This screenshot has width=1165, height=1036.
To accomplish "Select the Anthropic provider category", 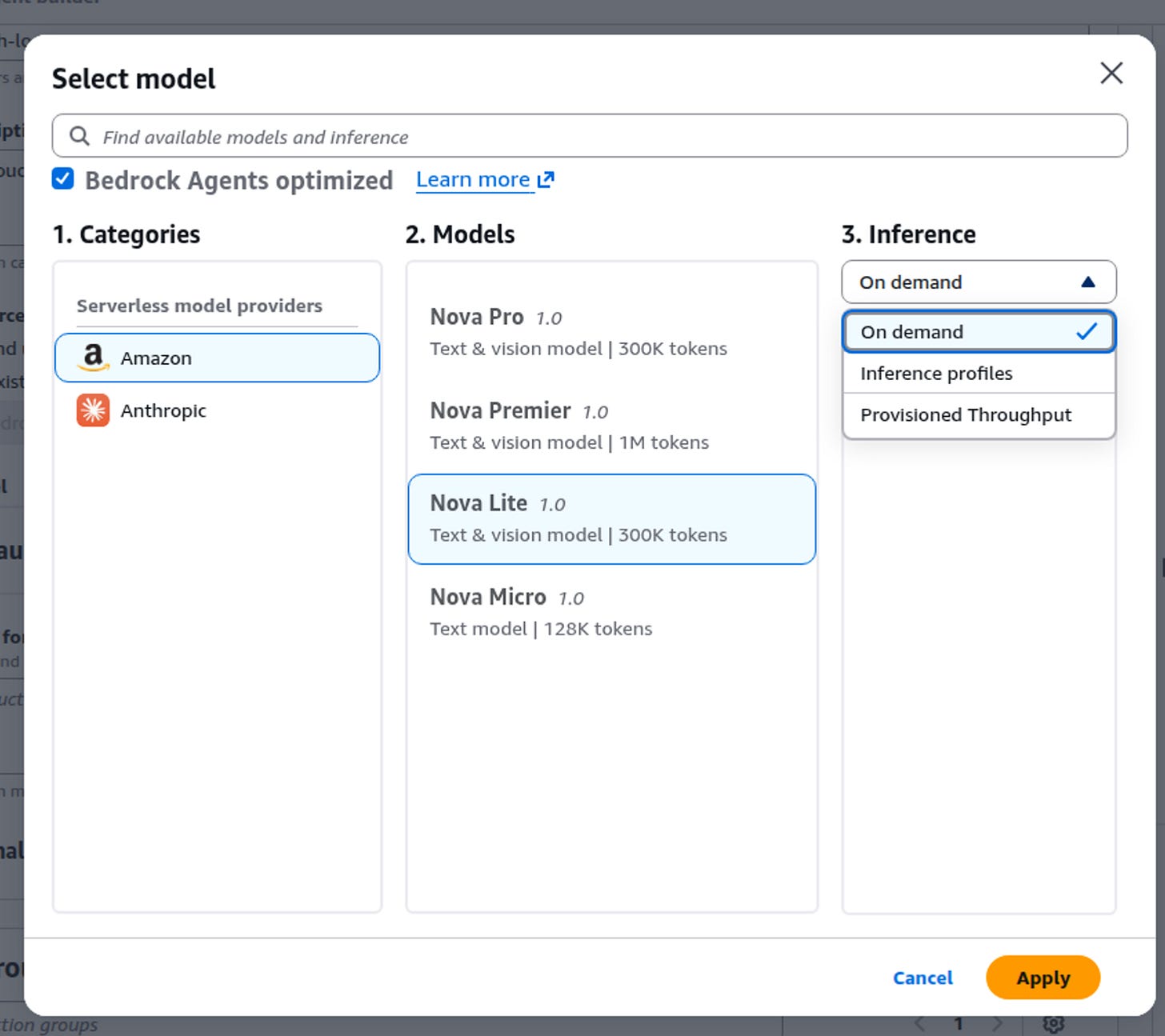I will click(x=217, y=410).
